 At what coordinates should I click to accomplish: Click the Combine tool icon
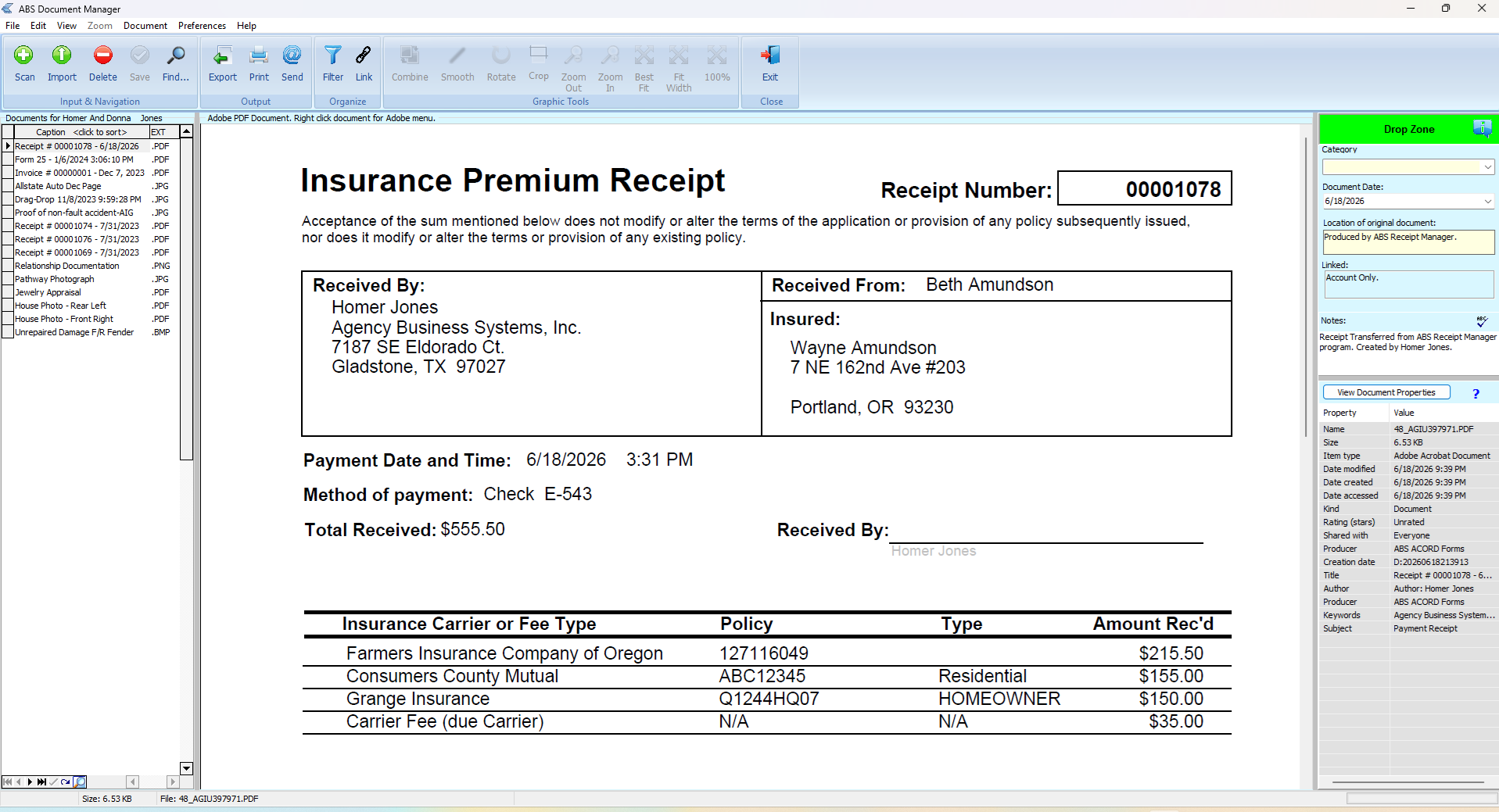(x=410, y=55)
